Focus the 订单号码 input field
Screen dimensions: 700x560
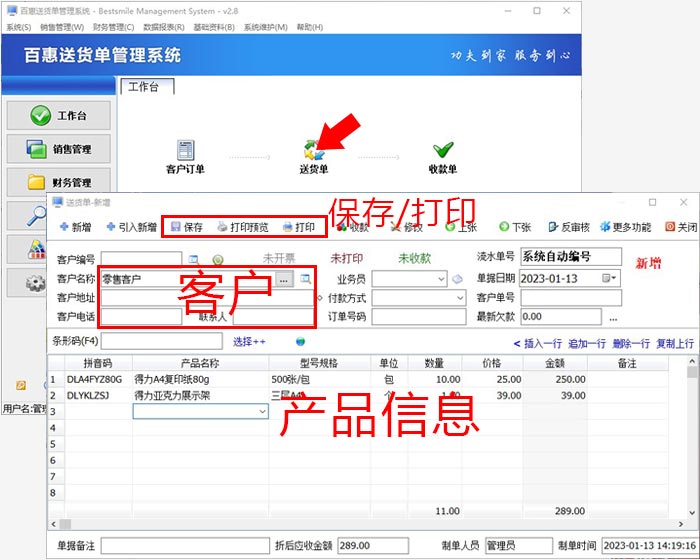419,317
